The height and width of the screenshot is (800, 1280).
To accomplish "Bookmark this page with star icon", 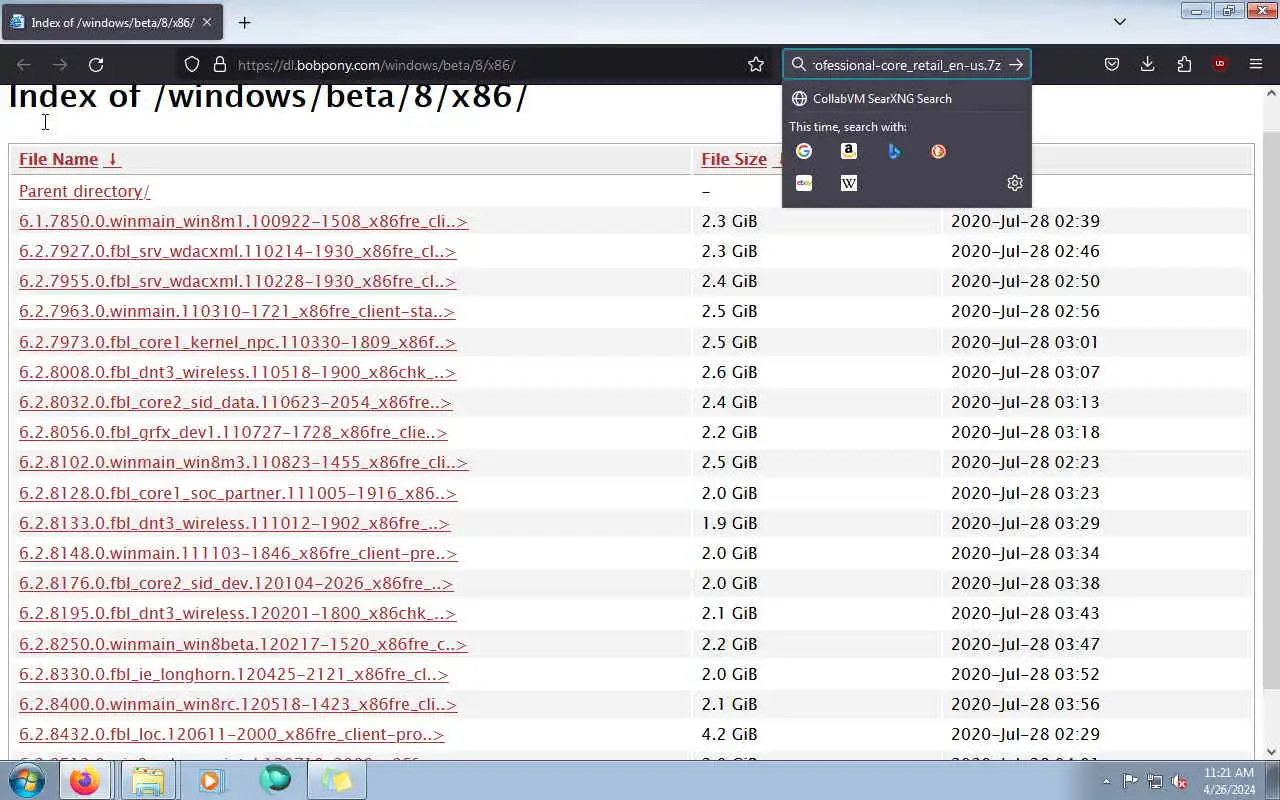I will click(756, 65).
